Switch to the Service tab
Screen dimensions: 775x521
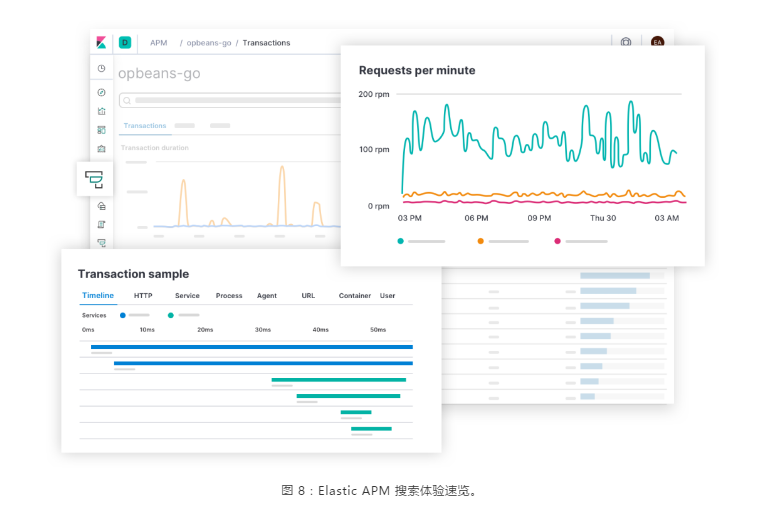tap(187, 296)
